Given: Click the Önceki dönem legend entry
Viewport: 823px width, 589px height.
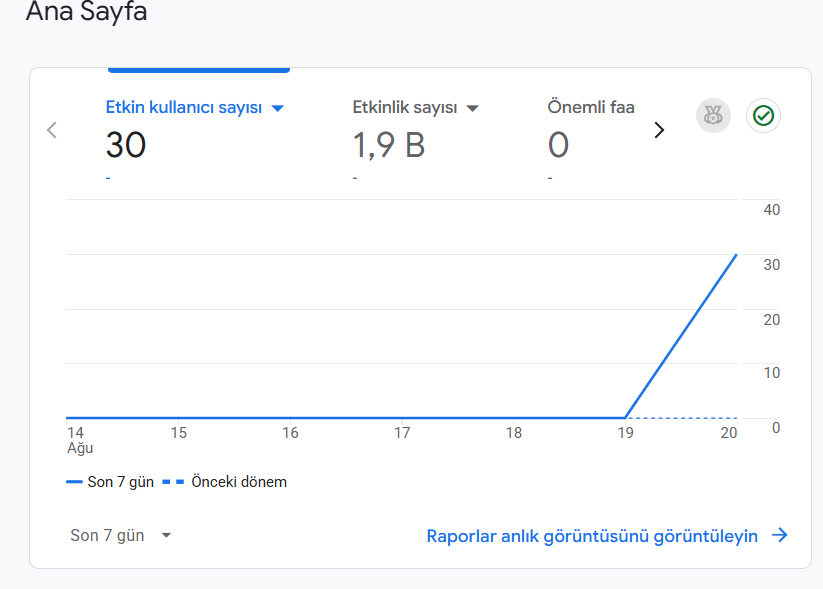Looking at the screenshot, I should pyautogui.click(x=225, y=482).
